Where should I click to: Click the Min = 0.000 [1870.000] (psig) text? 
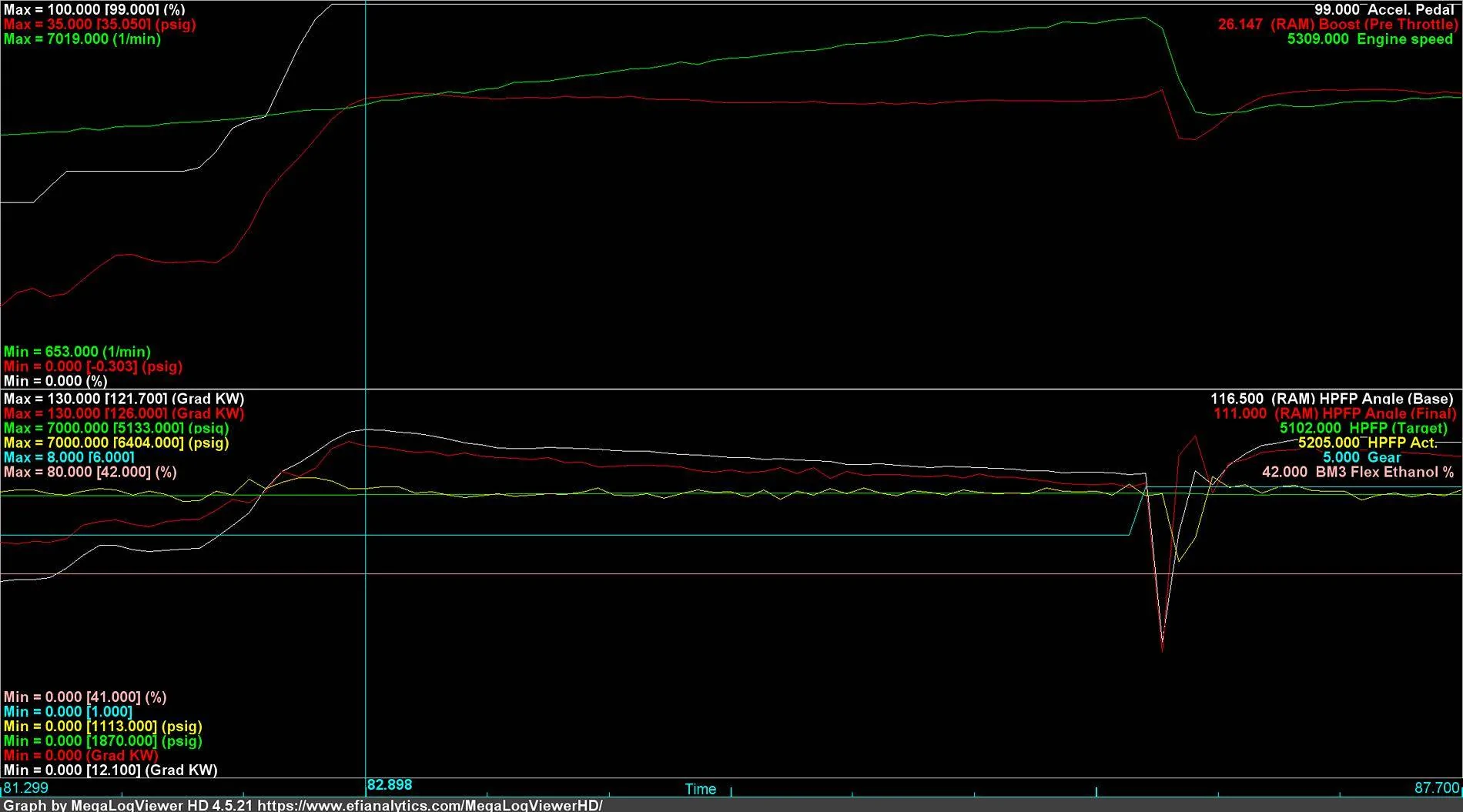pos(102,742)
